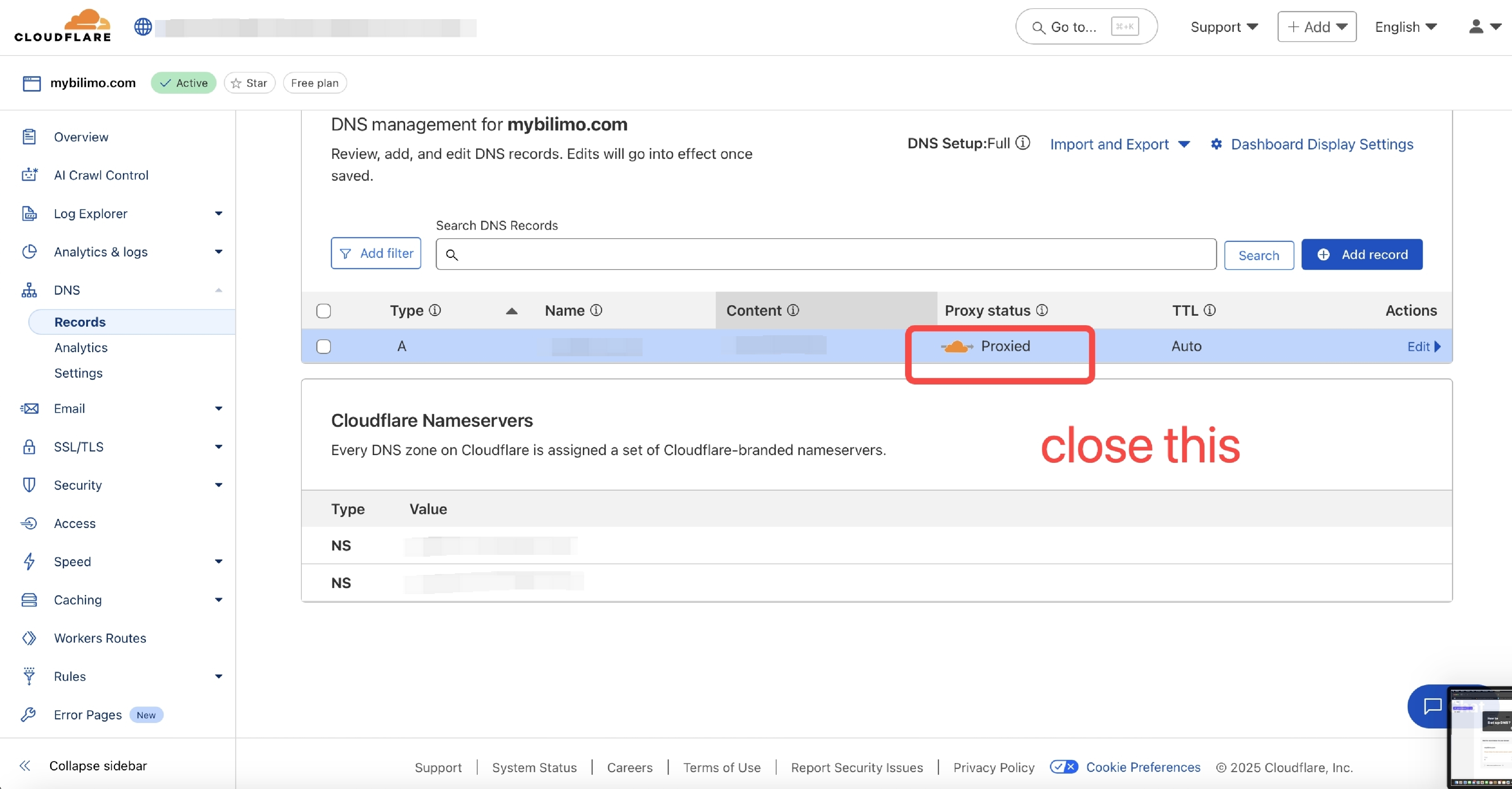
Task: Sort records by Type arrow
Action: click(x=511, y=311)
